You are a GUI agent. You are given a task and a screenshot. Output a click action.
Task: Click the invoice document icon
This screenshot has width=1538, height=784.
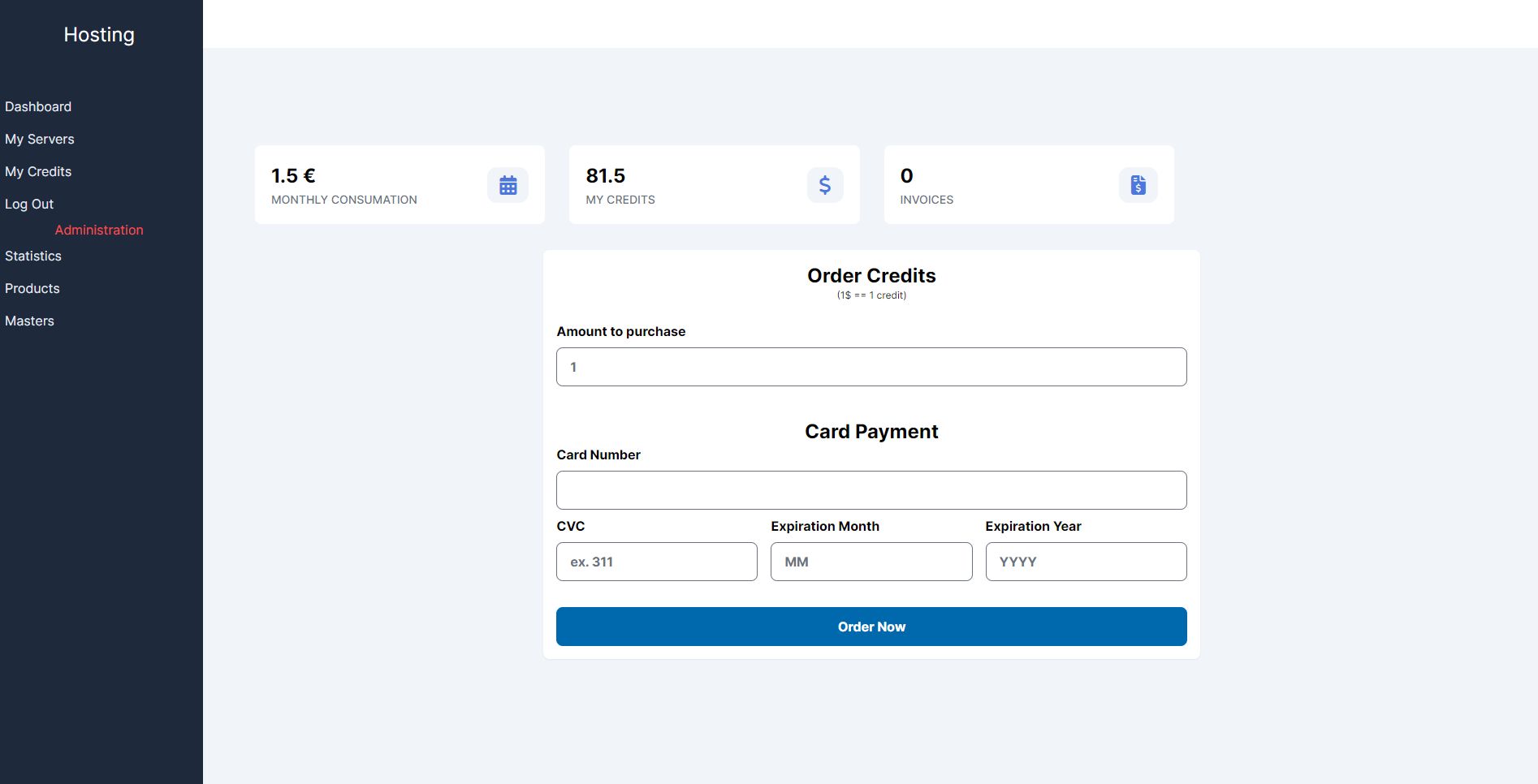coord(1138,185)
